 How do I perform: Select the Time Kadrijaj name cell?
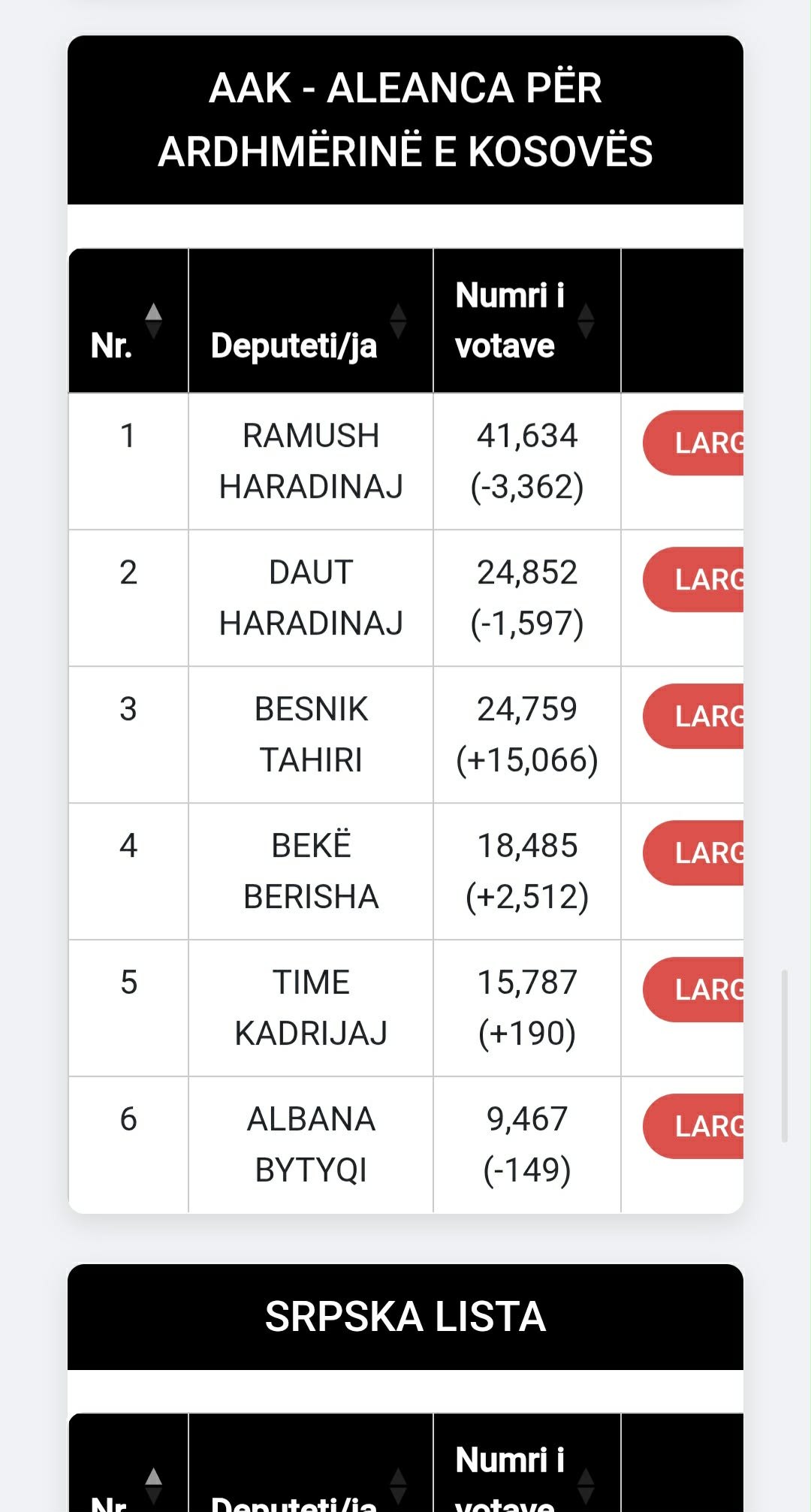click(x=311, y=1008)
